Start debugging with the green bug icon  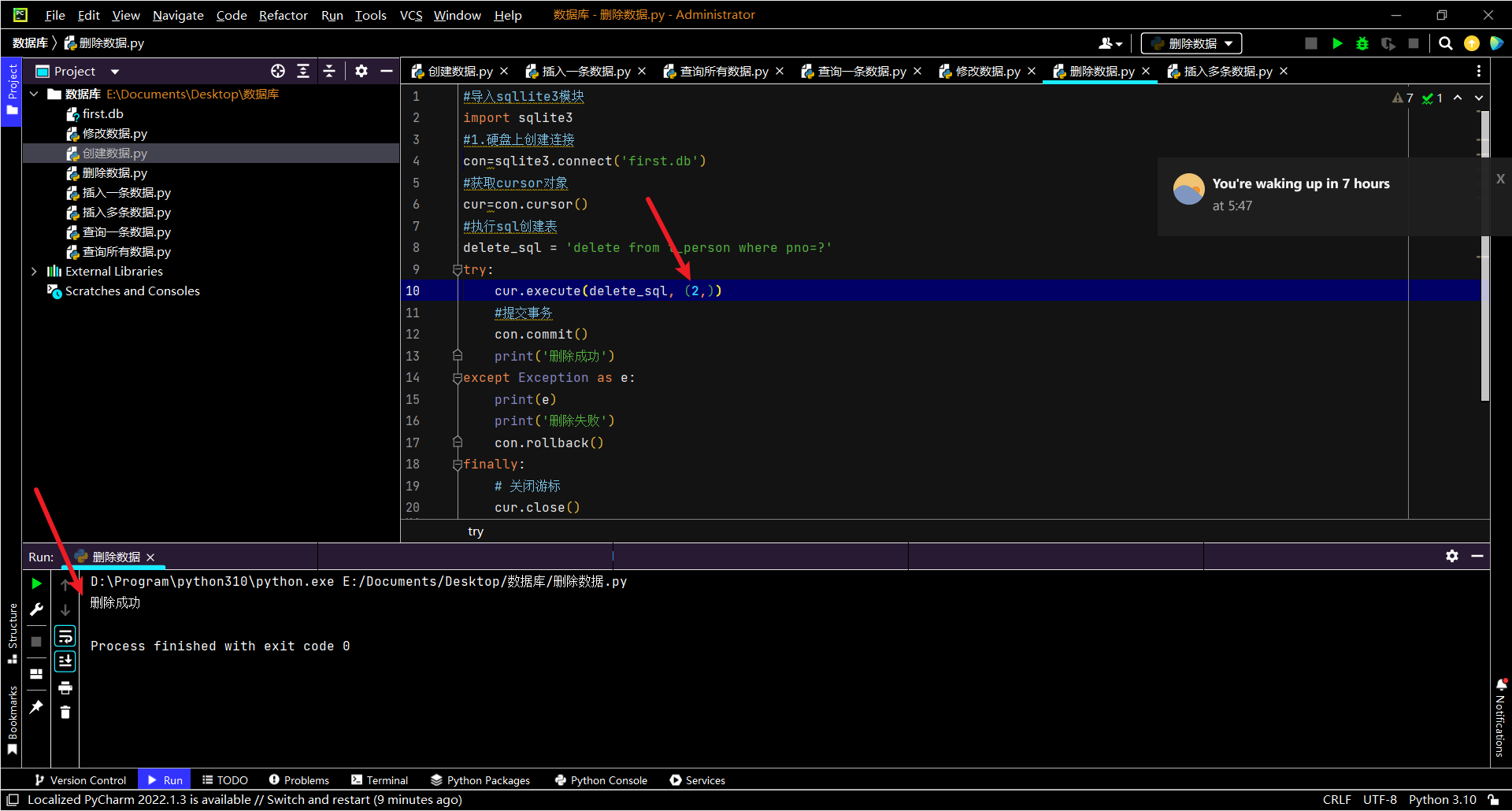tap(1362, 43)
